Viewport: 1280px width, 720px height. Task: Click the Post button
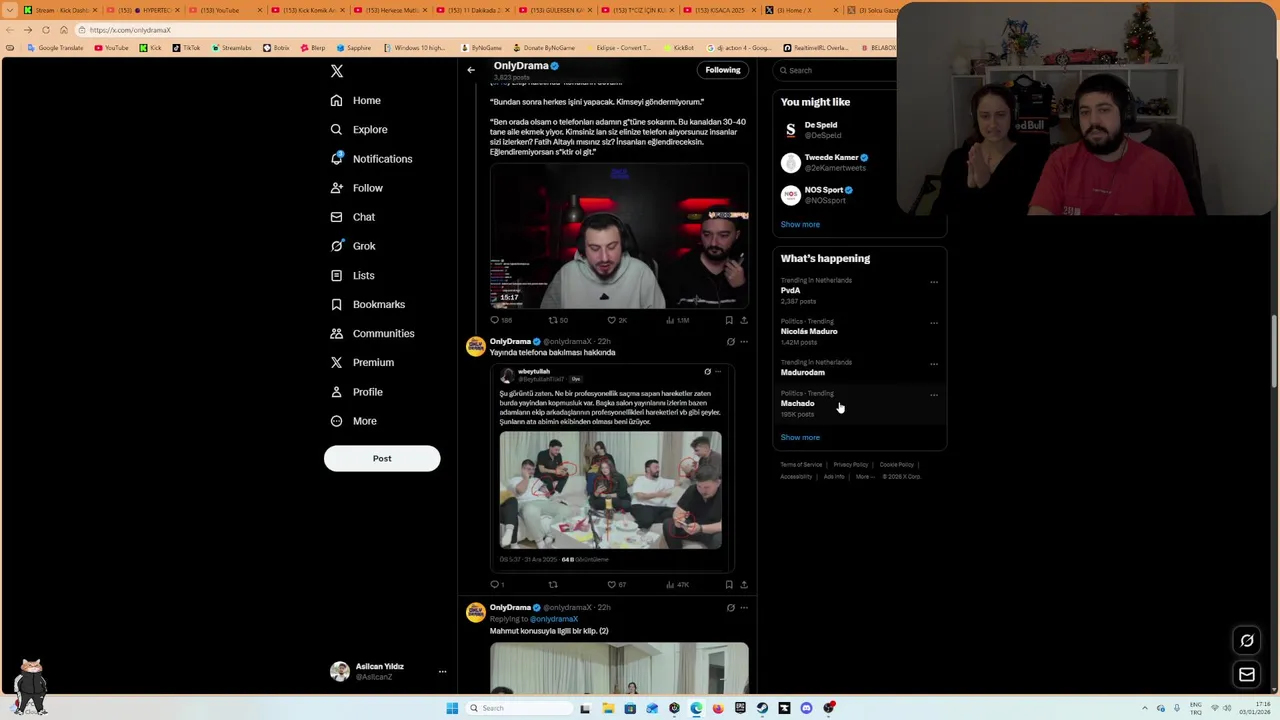382,458
